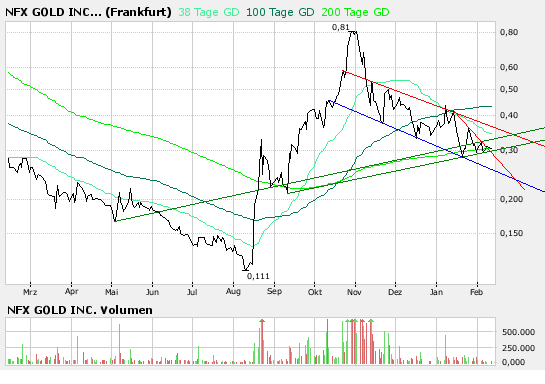Click the red arrow-topped August volume bar

[262, 342]
